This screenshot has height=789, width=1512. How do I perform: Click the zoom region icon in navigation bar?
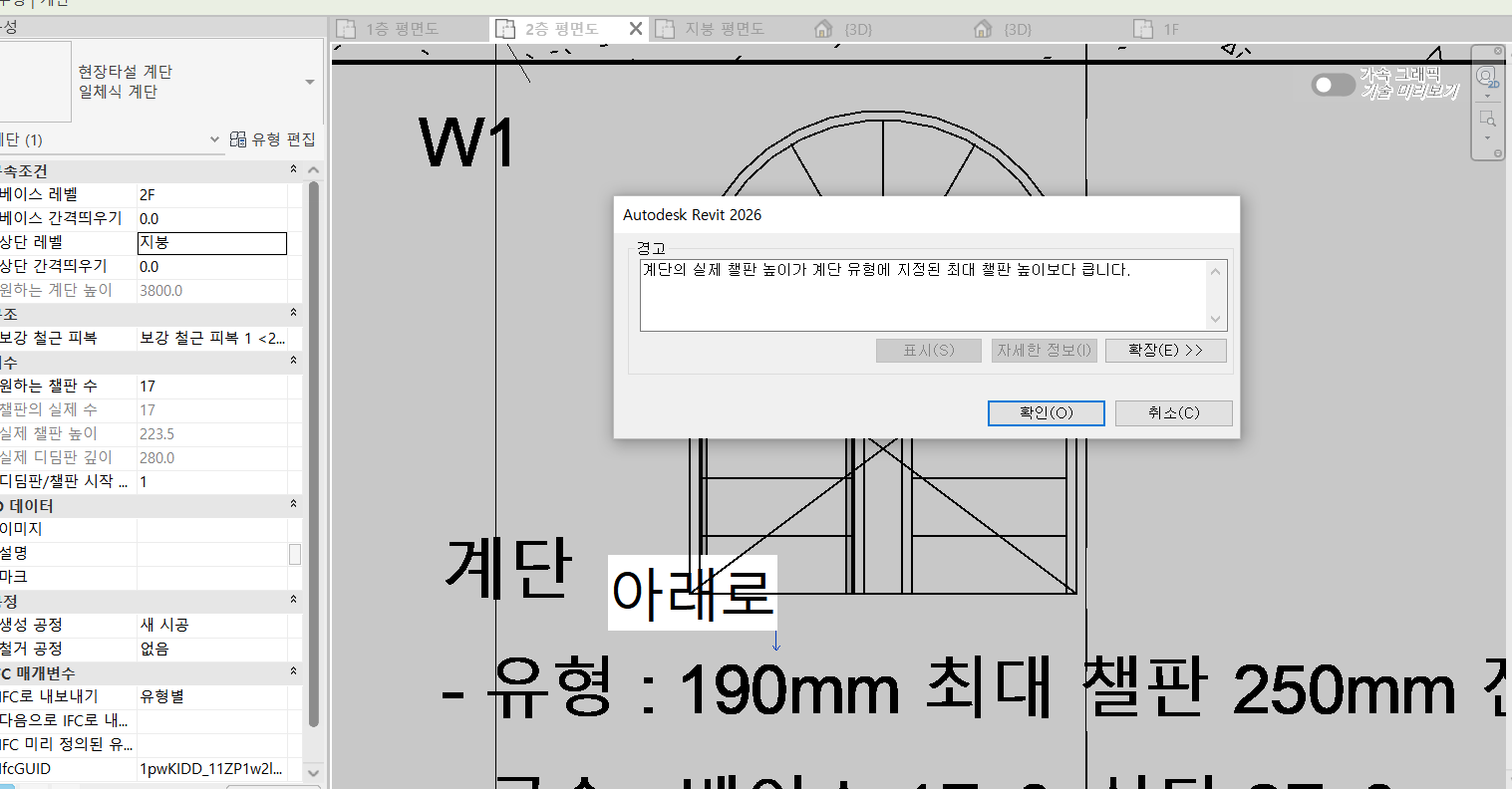pos(1487,119)
